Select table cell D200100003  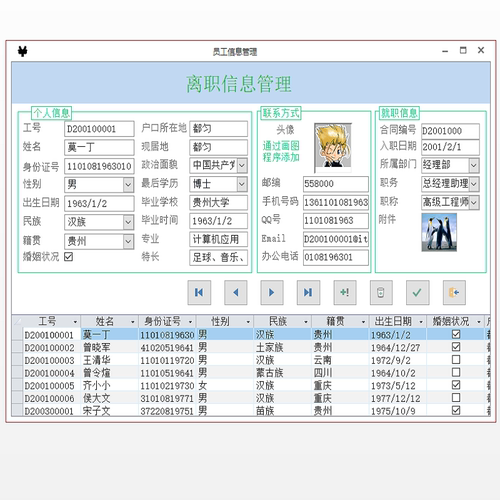52,360
